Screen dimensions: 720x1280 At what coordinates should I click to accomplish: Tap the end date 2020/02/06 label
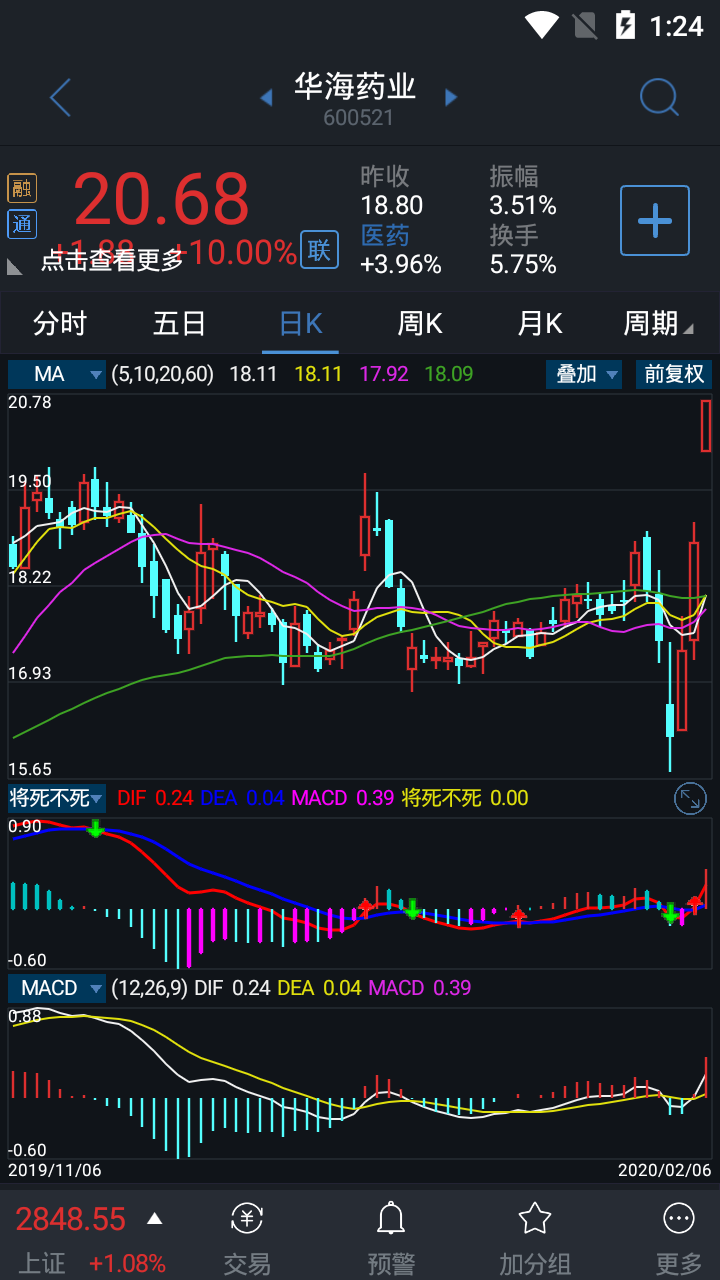tap(664, 1169)
